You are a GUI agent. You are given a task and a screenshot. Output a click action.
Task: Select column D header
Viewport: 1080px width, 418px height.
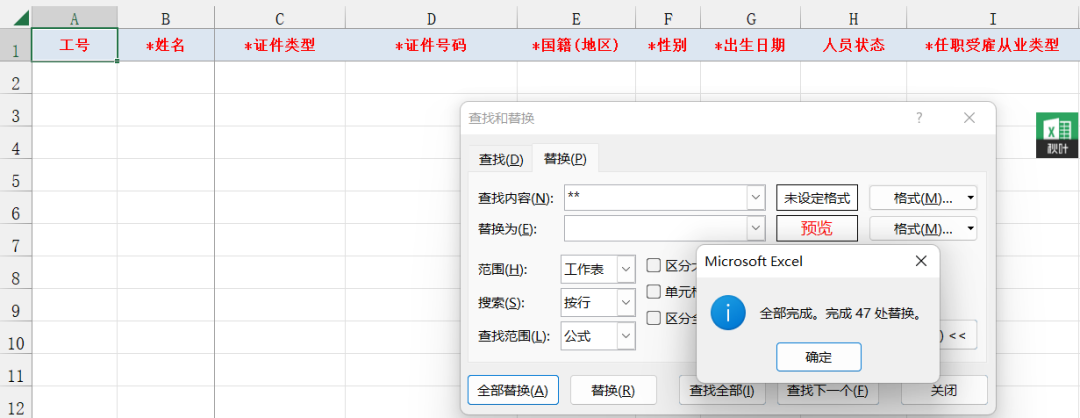[431, 17]
